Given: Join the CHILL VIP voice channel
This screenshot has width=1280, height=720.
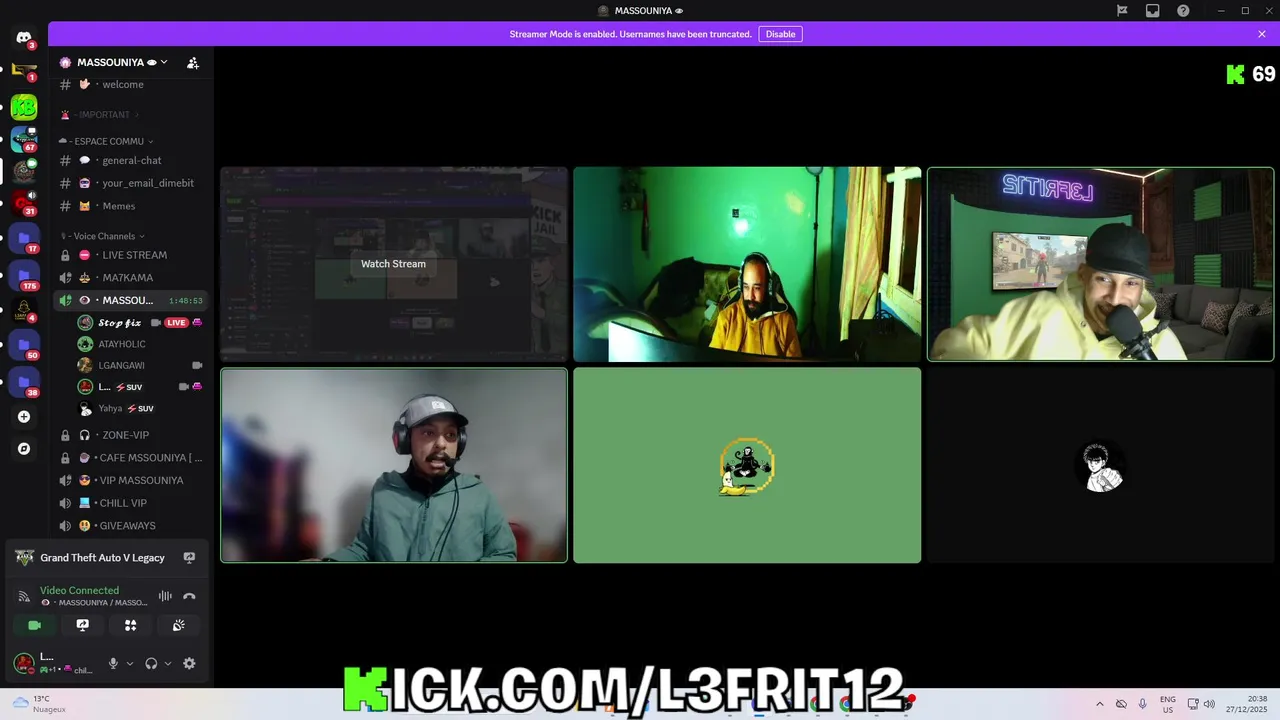Looking at the screenshot, I should (130, 503).
